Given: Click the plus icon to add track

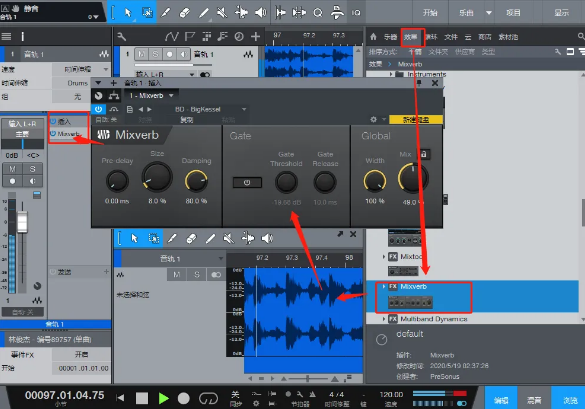Looking at the screenshot, I should click(x=256, y=37).
